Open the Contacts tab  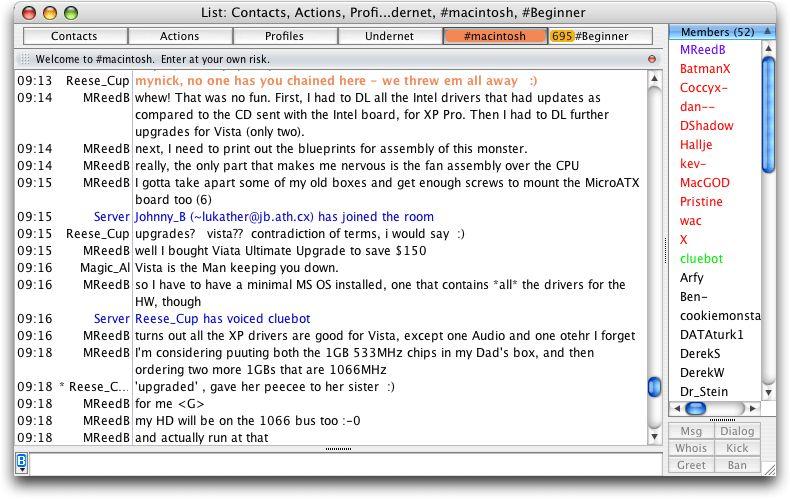pyautogui.click(x=74, y=37)
